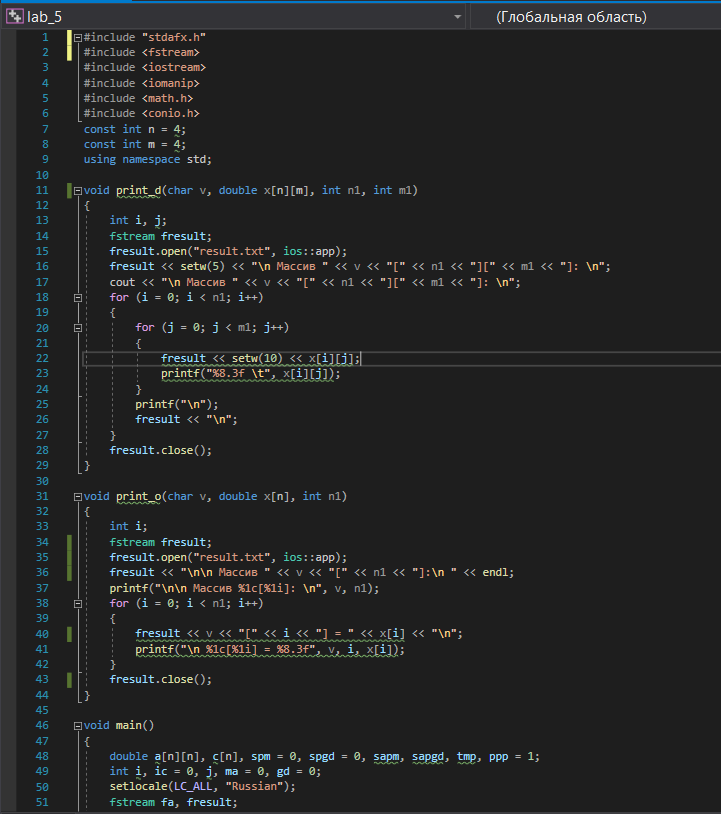Click the yellow change marker beside line 1
The height and width of the screenshot is (814, 721).
(x=70, y=45)
